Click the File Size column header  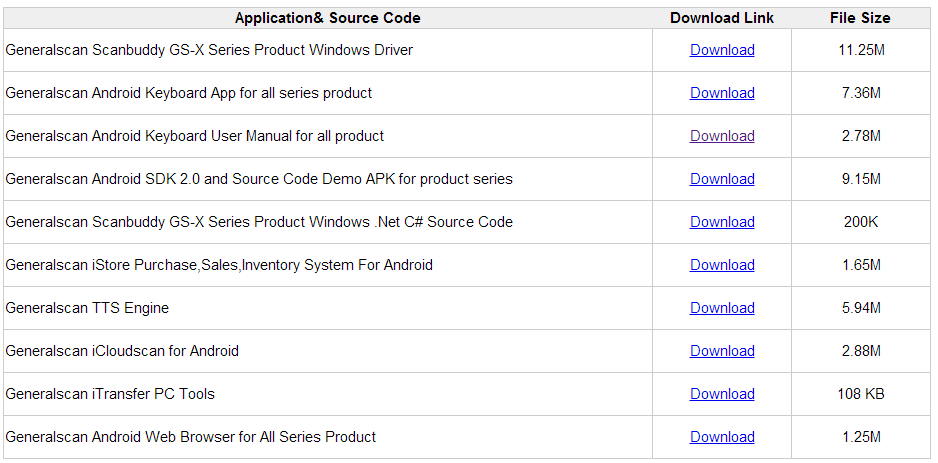[x=860, y=18]
